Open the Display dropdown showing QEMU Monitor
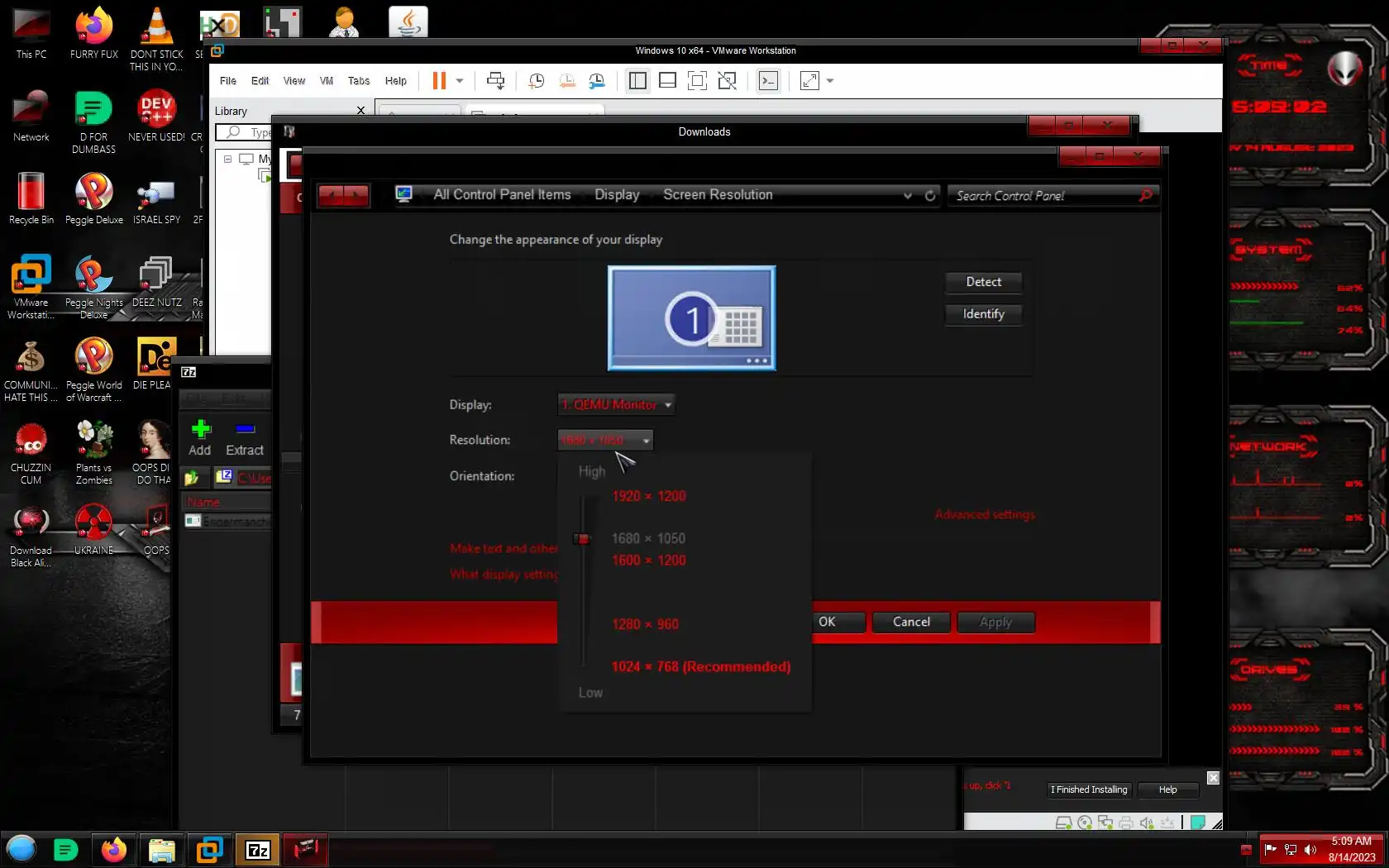The width and height of the screenshot is (1389, 868). click(616, 404)
